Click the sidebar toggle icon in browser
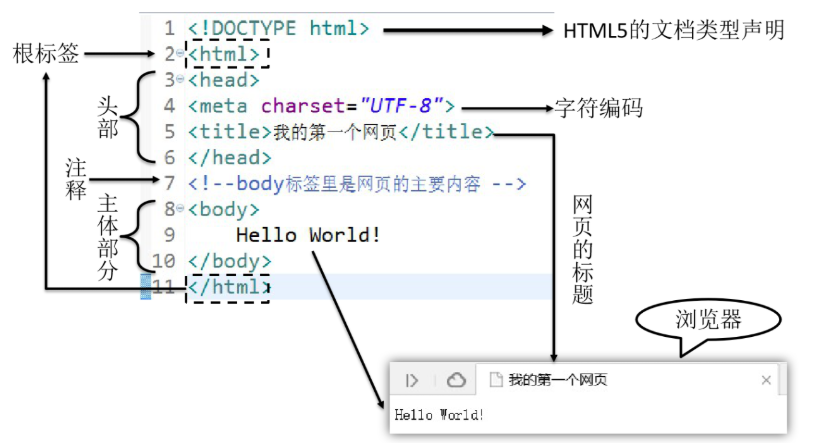The image size is (837, 443). point(412,380)
